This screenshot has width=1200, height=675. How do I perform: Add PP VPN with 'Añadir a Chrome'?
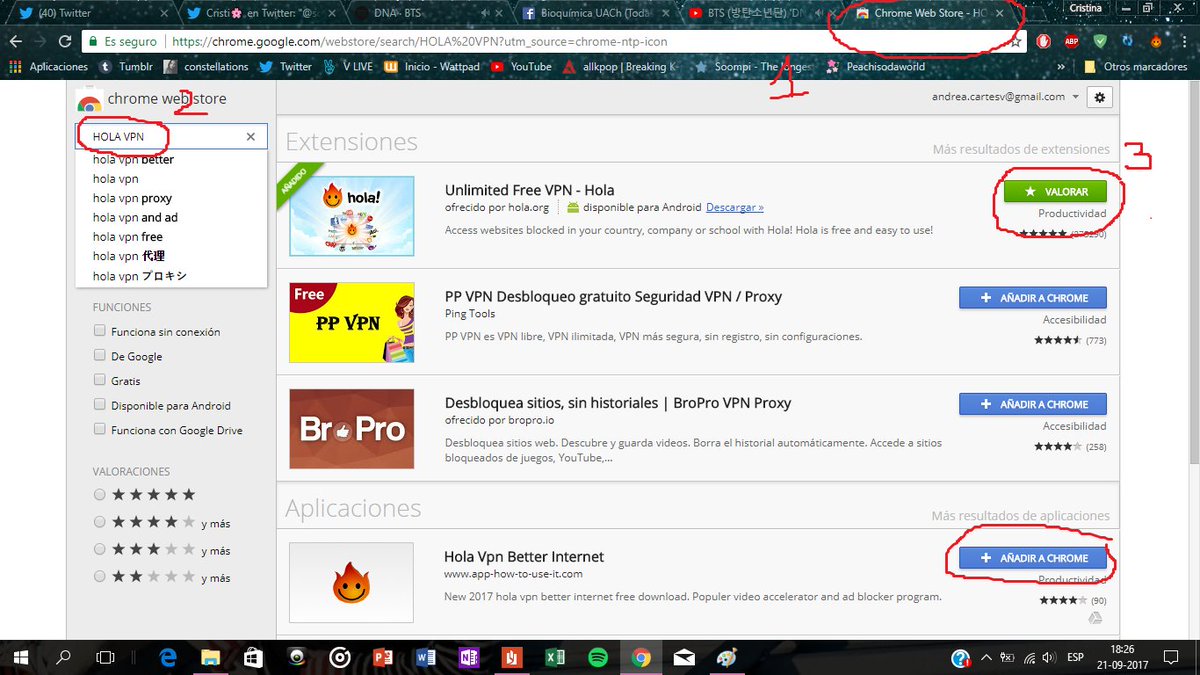[1033, 297]
